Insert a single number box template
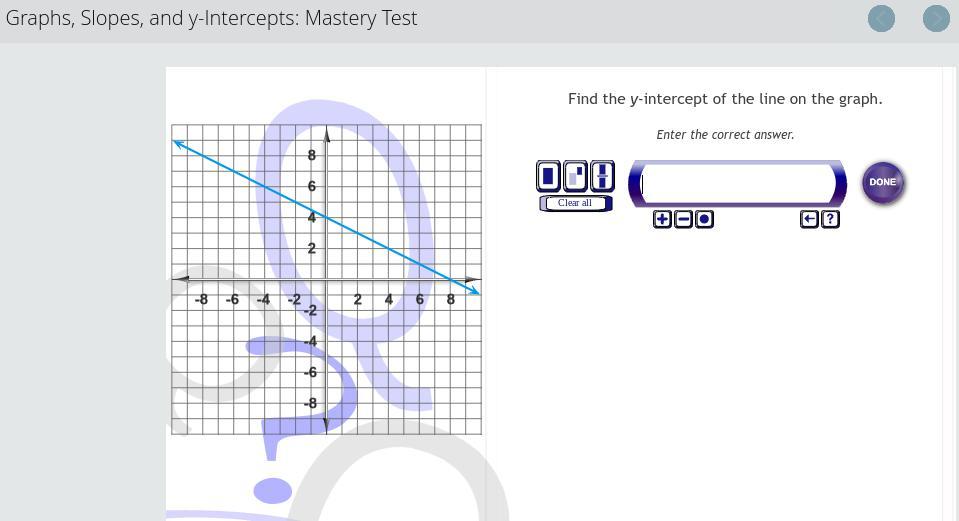 548,176
